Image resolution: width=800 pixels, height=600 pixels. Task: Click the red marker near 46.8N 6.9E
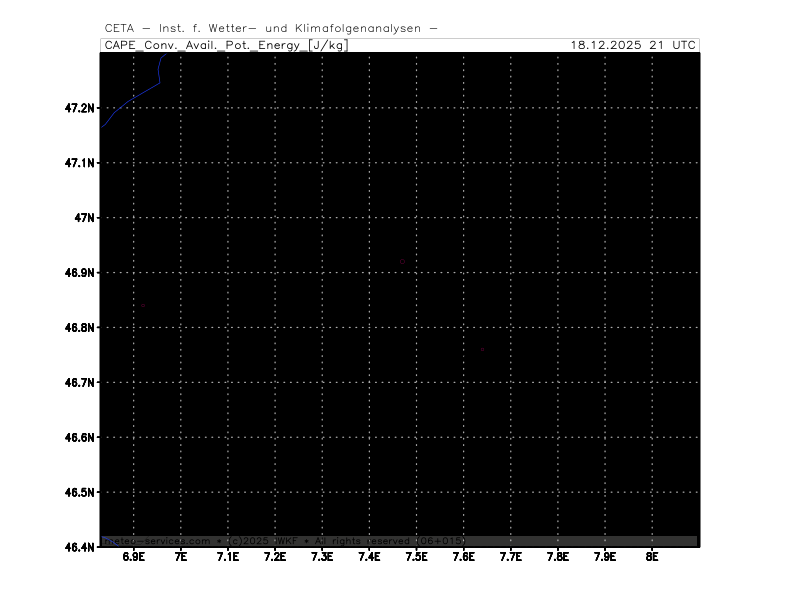(x=143, y=306)
